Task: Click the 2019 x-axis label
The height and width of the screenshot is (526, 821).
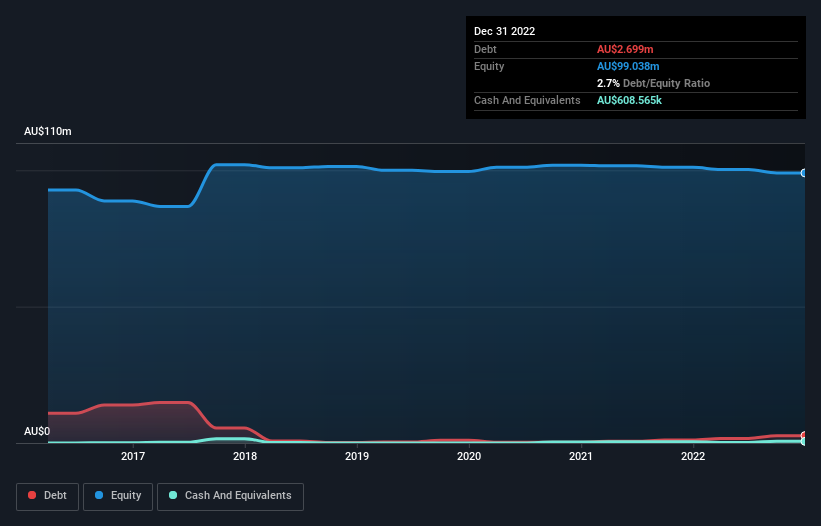Action: pos(357,456)
